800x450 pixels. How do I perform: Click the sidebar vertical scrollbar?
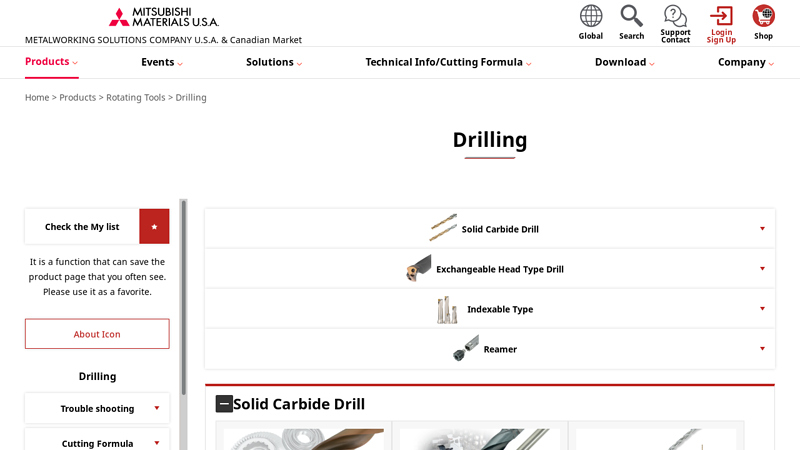click(x=184, y=297)
